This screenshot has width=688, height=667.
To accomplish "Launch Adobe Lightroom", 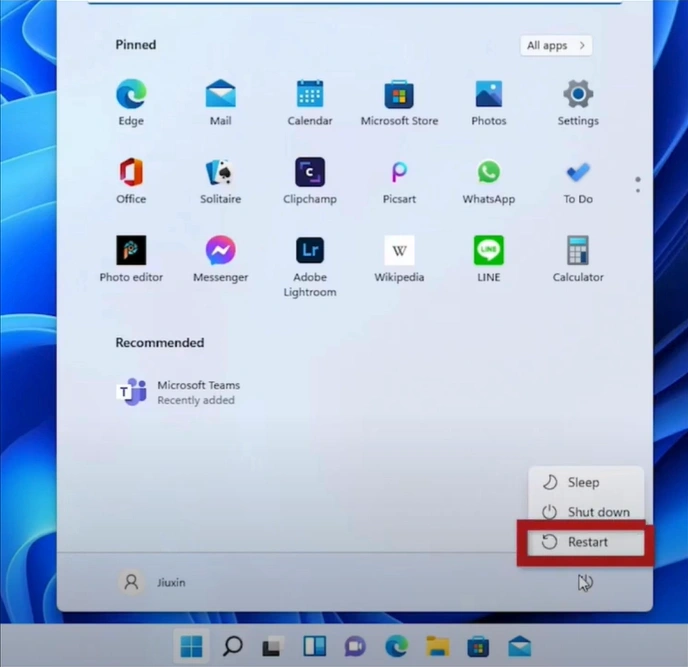I will point(310,266).
